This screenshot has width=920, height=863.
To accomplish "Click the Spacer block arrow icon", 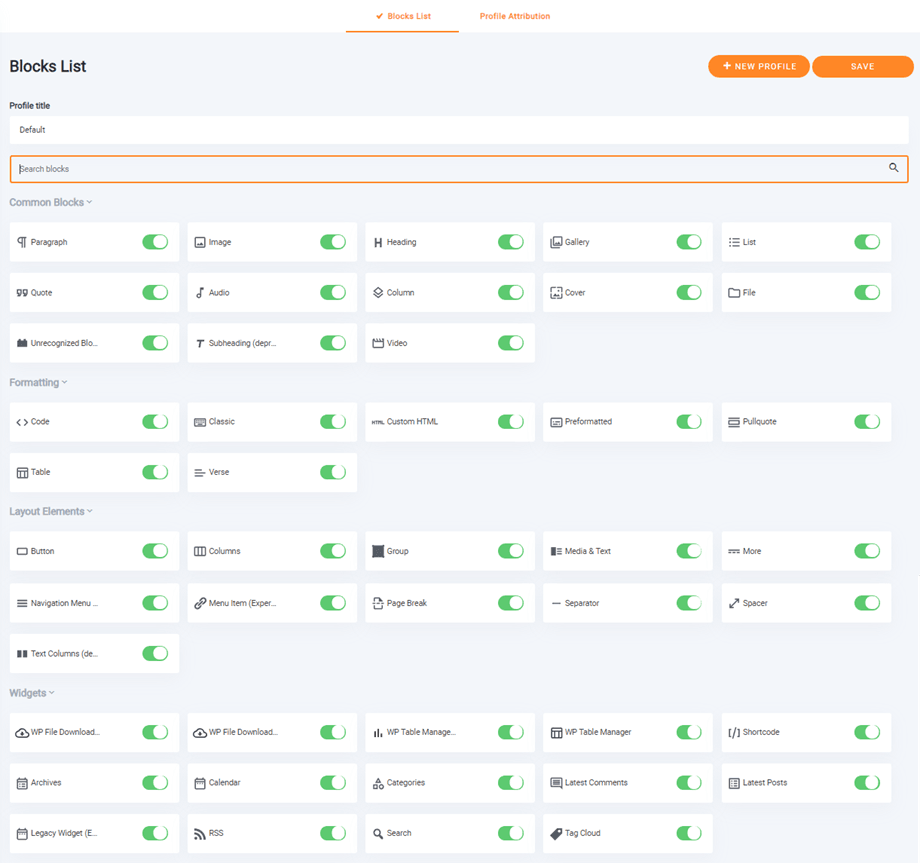I will click(734, 603).
